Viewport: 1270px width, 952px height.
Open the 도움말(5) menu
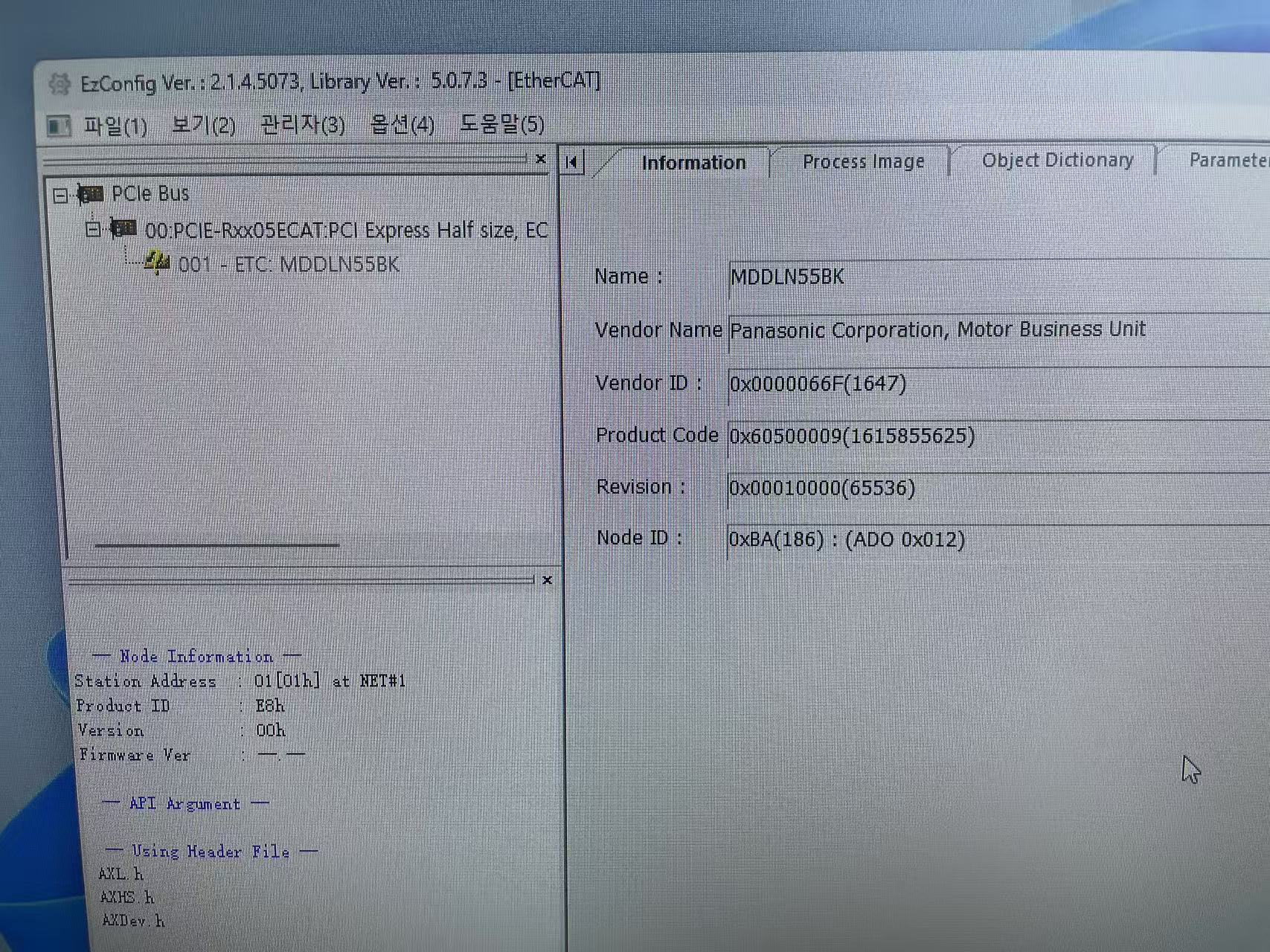coord(501,123)
